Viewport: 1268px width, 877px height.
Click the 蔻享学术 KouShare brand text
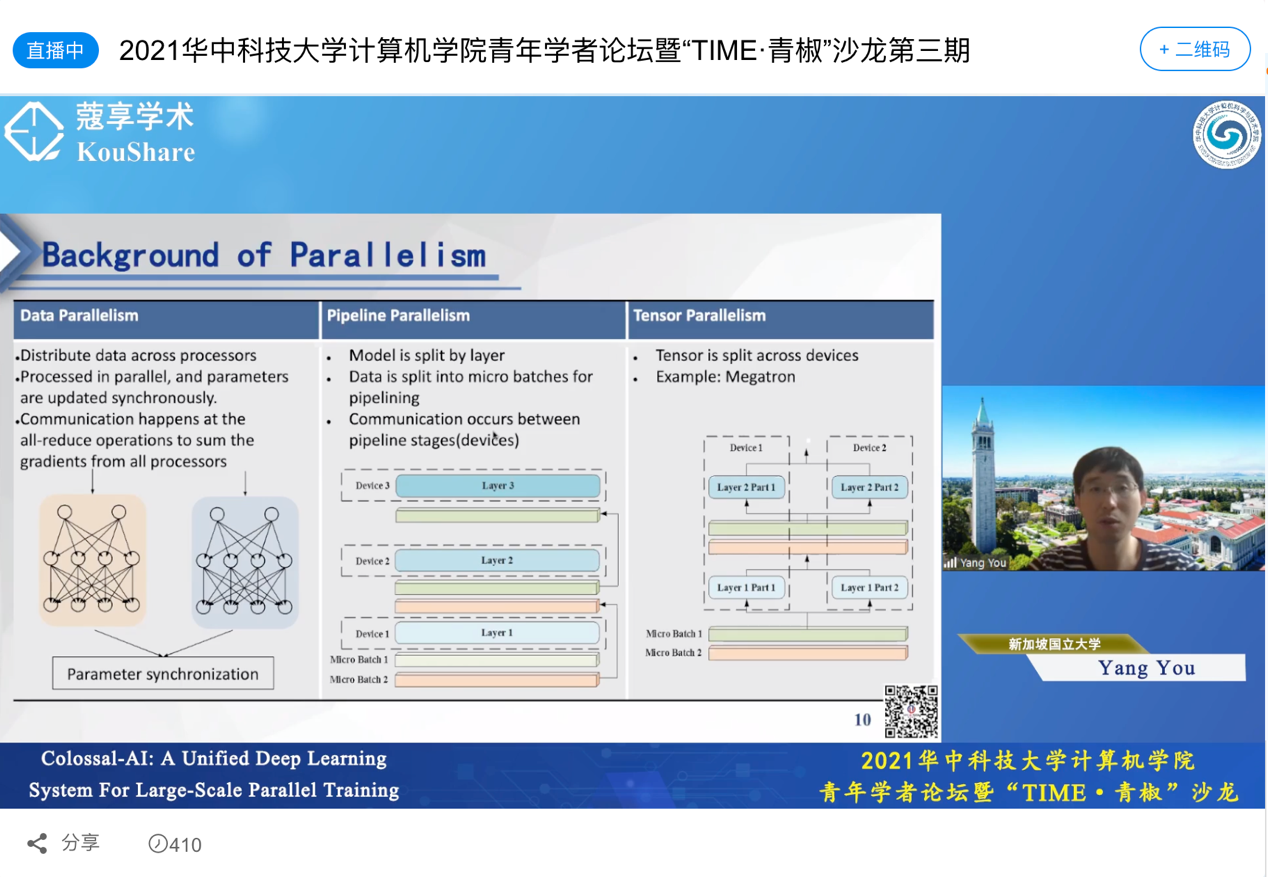pyautogui.click(x=135, y=132)
